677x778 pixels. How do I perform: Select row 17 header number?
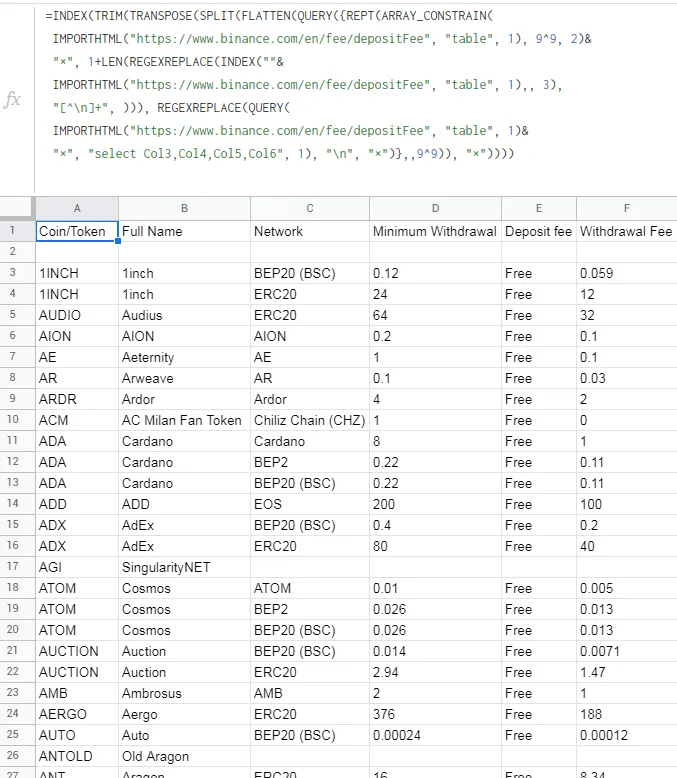pos(17,567)
